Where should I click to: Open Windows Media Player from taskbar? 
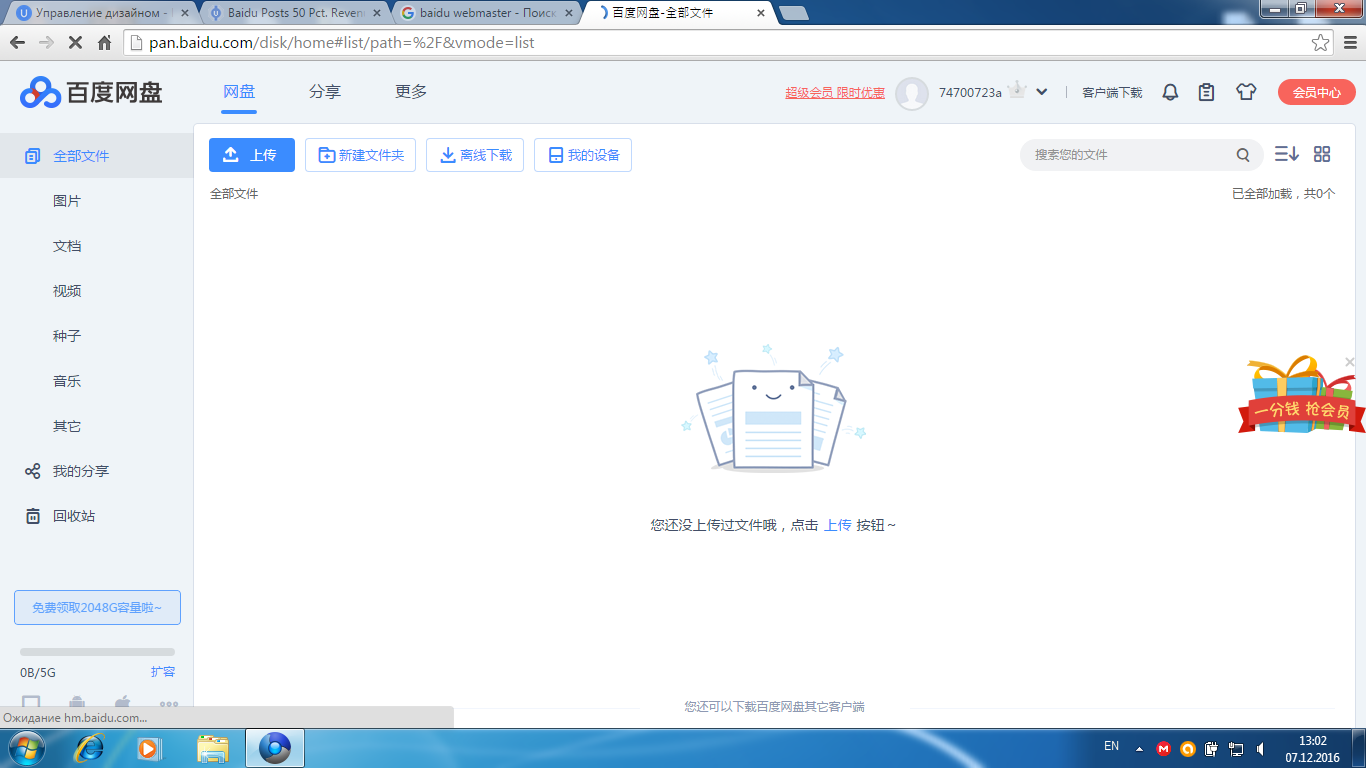151,747
